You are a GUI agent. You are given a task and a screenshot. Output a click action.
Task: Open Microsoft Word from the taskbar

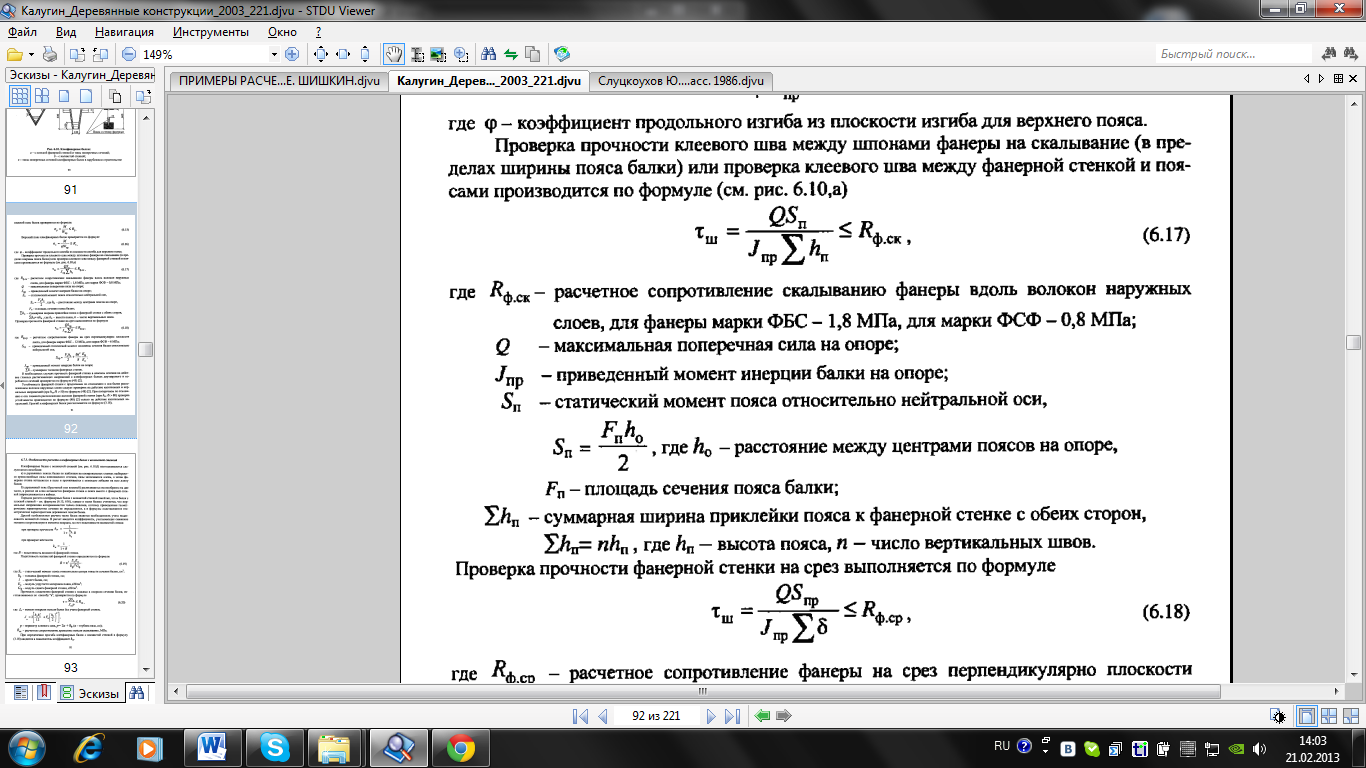(x=213, y=746)
